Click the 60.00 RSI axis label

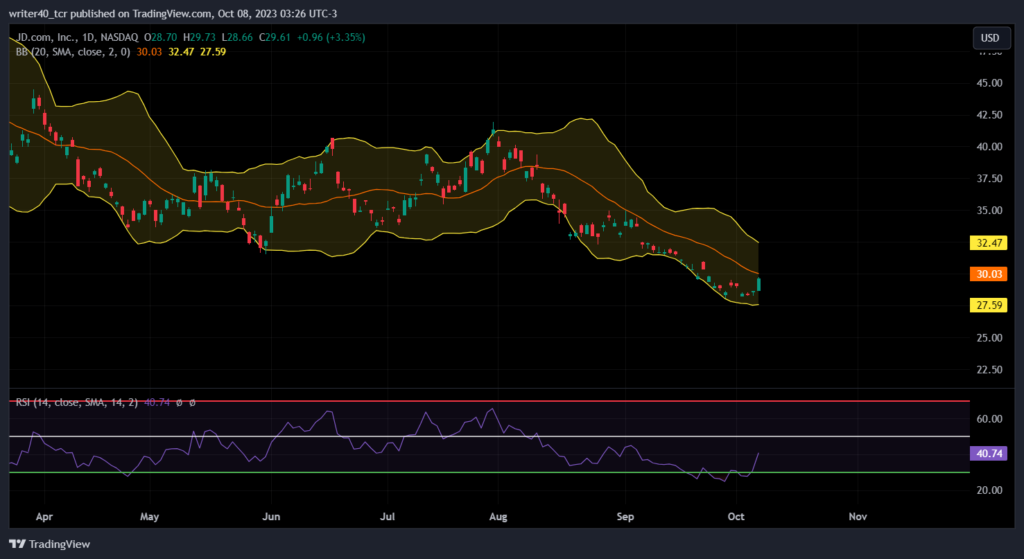(x=989, y=419)
